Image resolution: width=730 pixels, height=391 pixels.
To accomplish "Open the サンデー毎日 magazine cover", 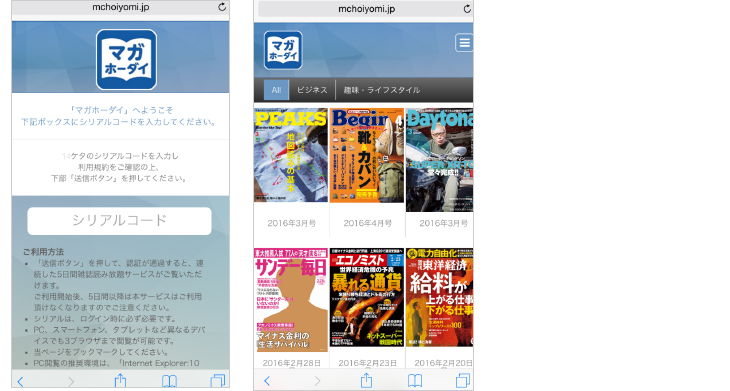I will tap(291, 300).
